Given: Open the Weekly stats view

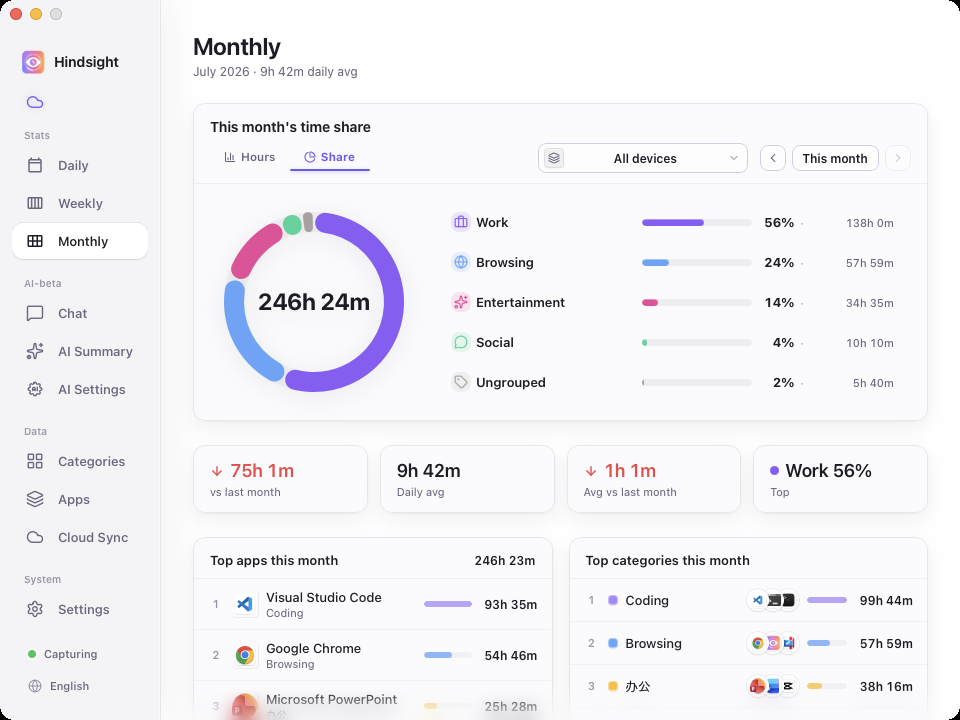Looking at the screenshot, I should point(80,203).
